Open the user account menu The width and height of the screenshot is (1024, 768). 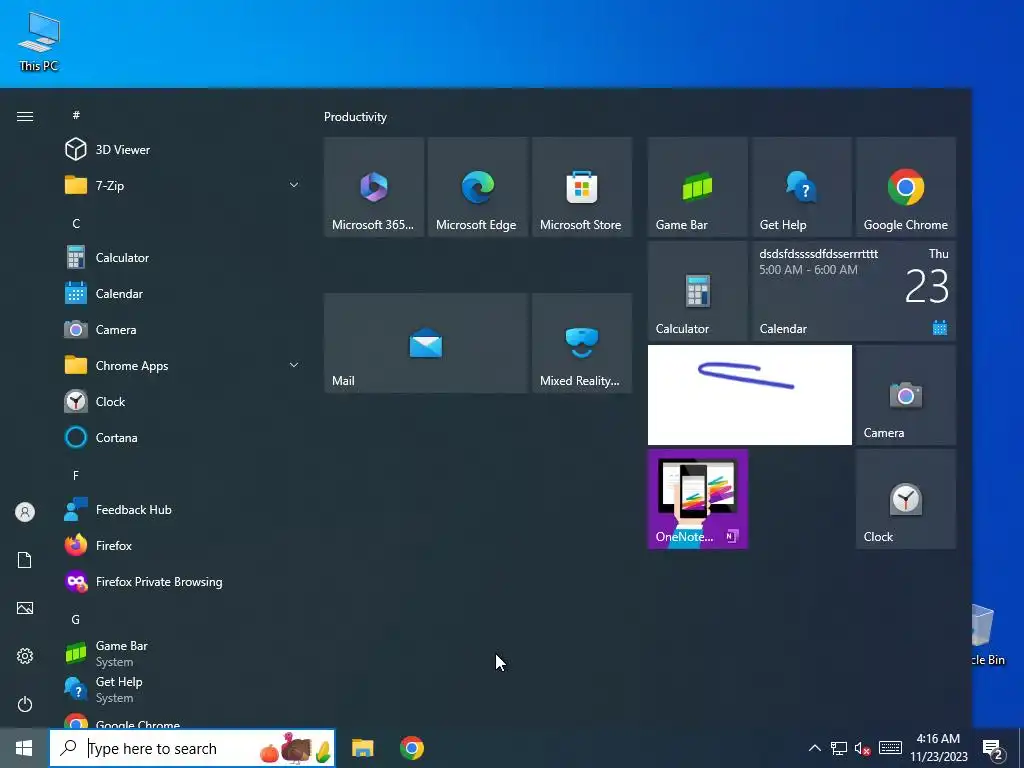(25, 512)
